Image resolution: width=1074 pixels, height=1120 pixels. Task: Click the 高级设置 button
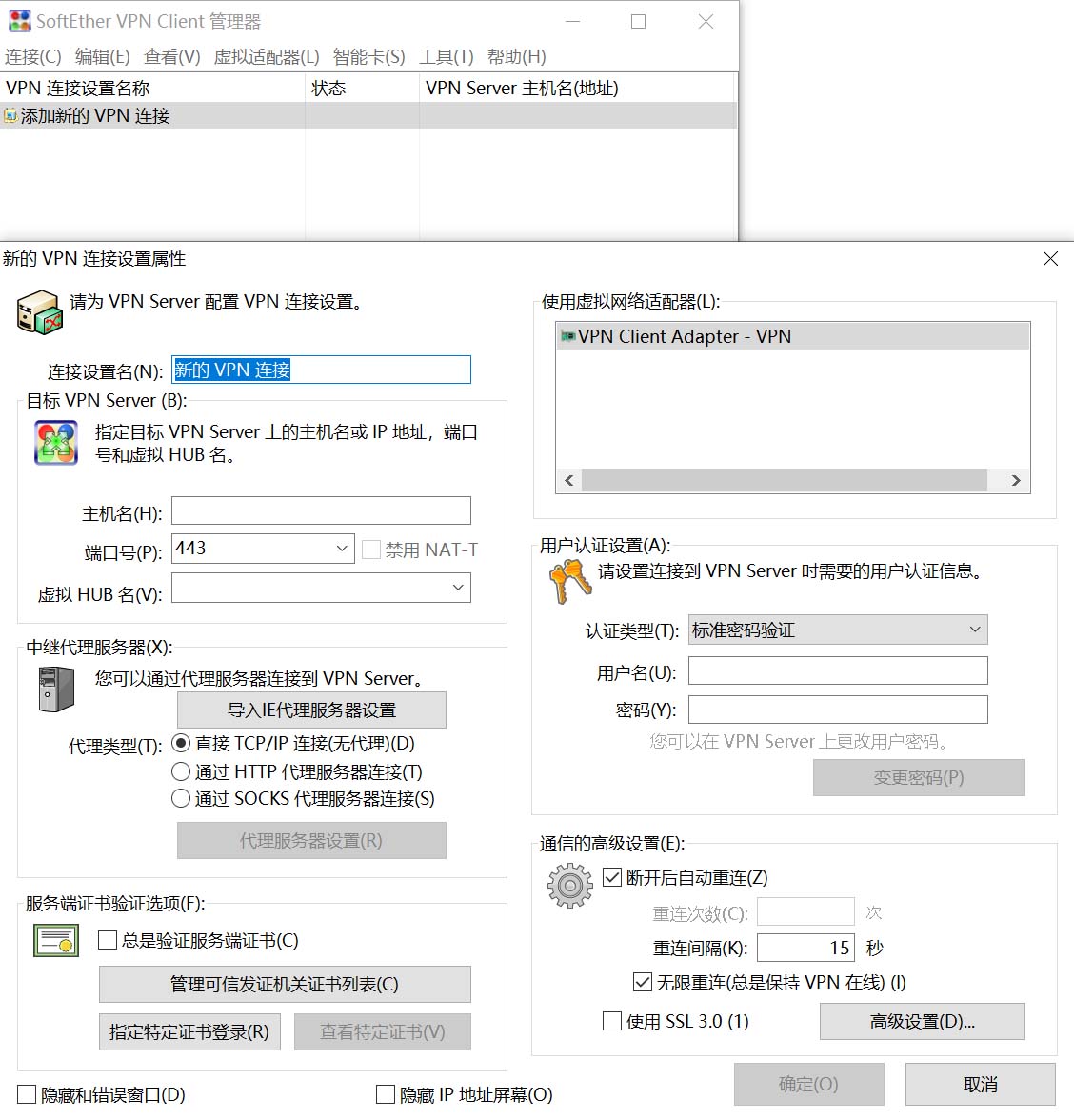tap(921, 1021)
